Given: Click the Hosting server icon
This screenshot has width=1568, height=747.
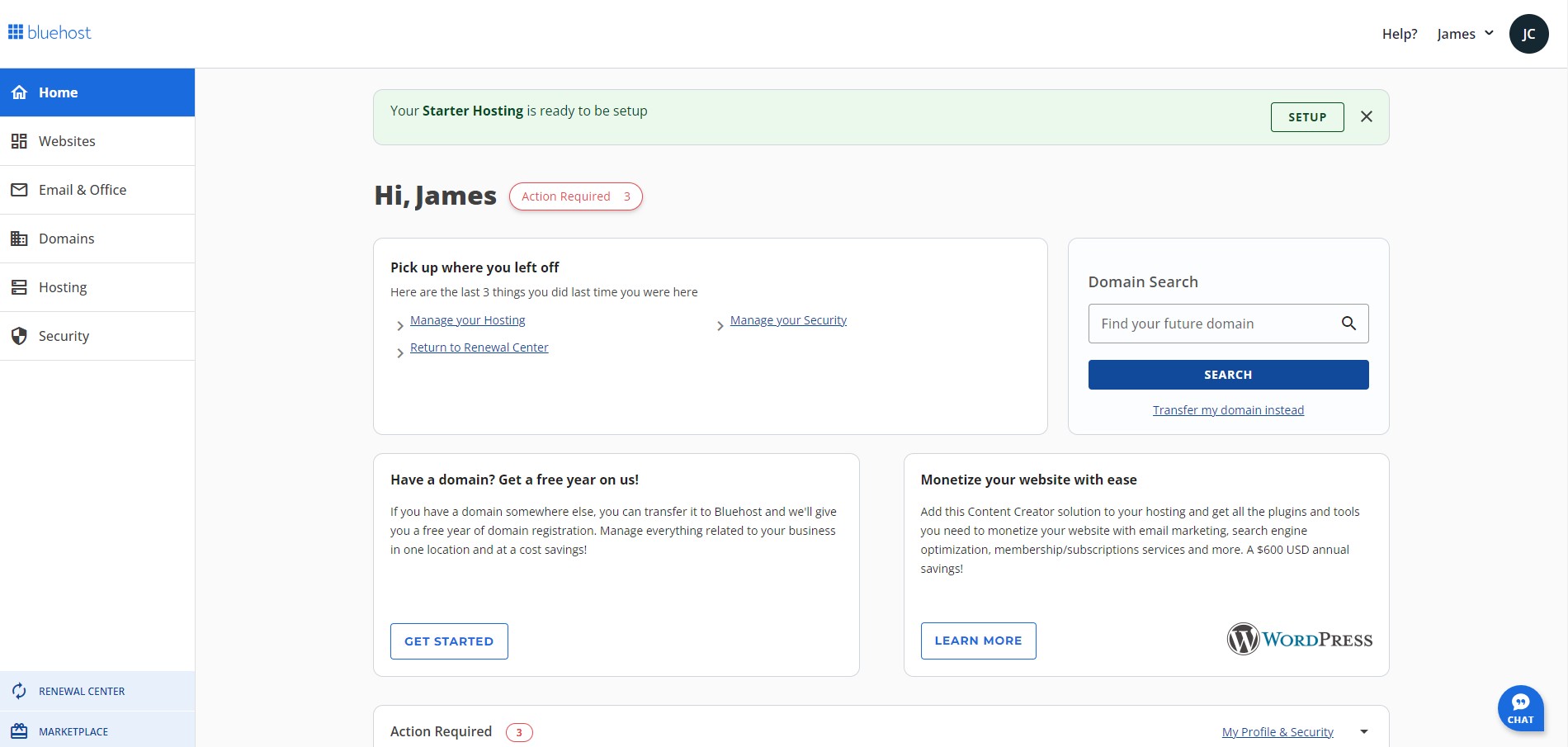Looking at the screenshot, I should [19, 287].
